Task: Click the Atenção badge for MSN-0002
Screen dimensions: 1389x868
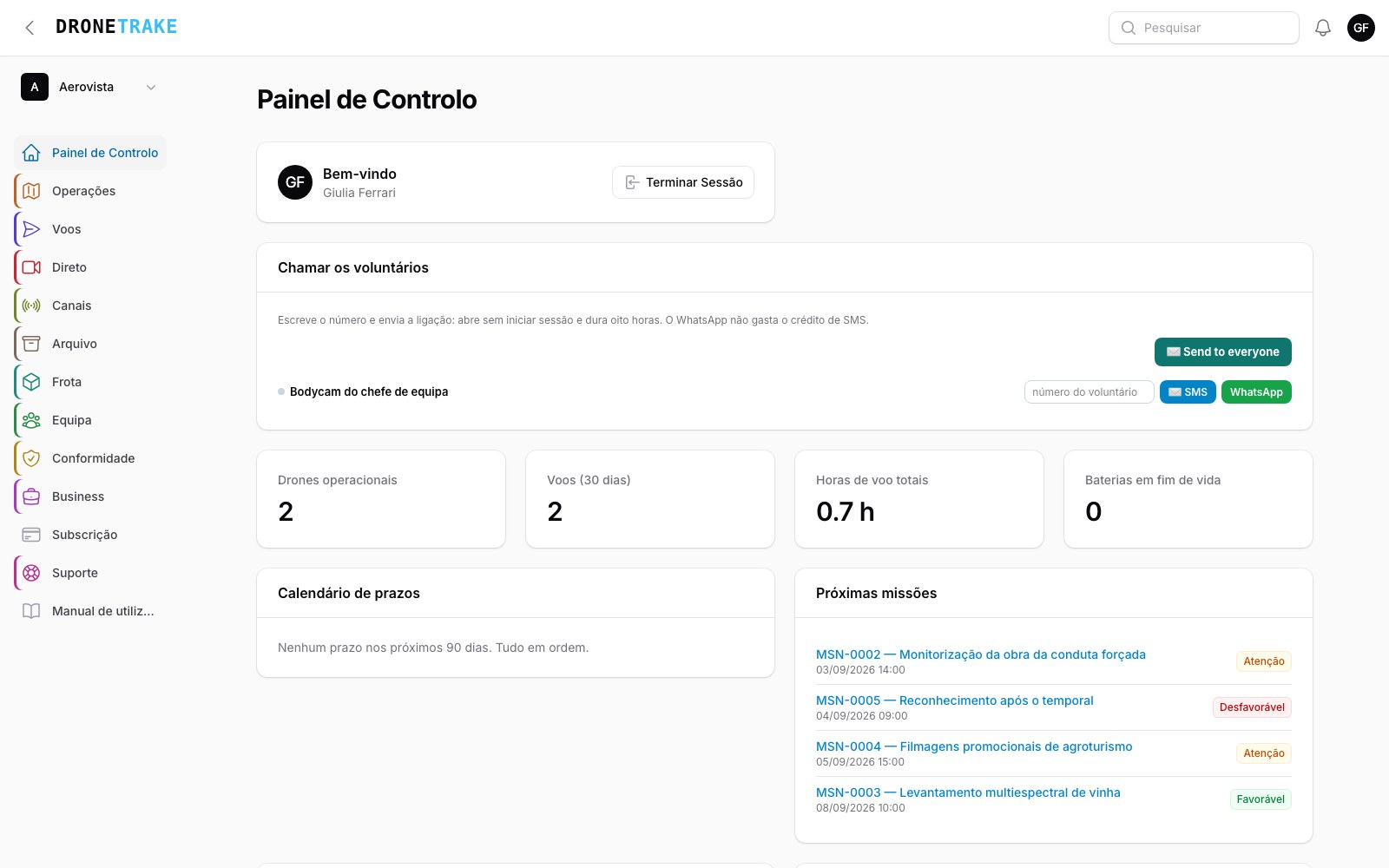Action: click(x=1264, y=661)
